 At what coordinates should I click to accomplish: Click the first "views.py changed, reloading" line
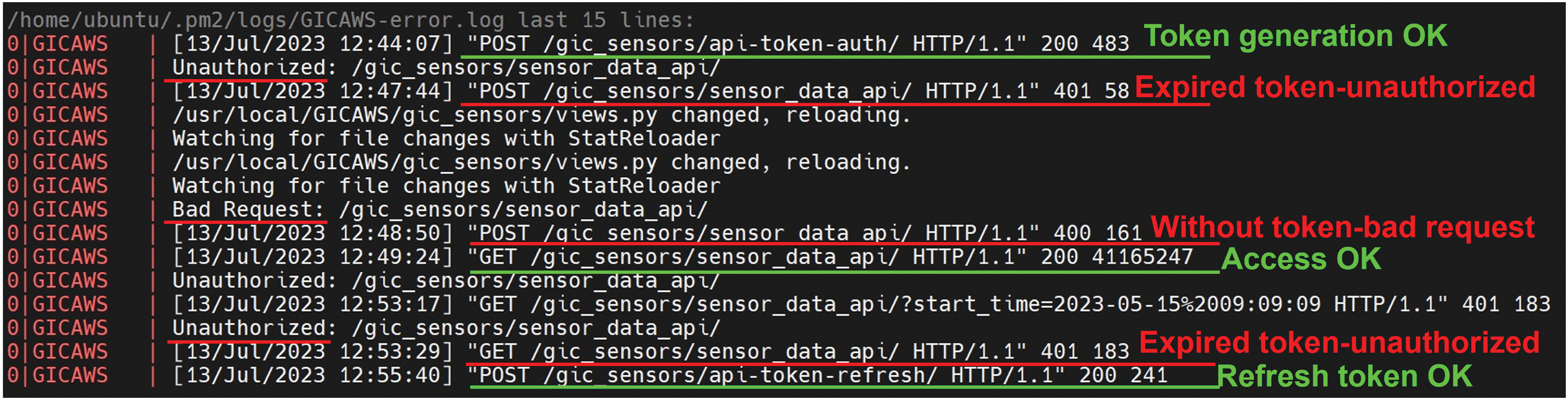pos(541,115)
